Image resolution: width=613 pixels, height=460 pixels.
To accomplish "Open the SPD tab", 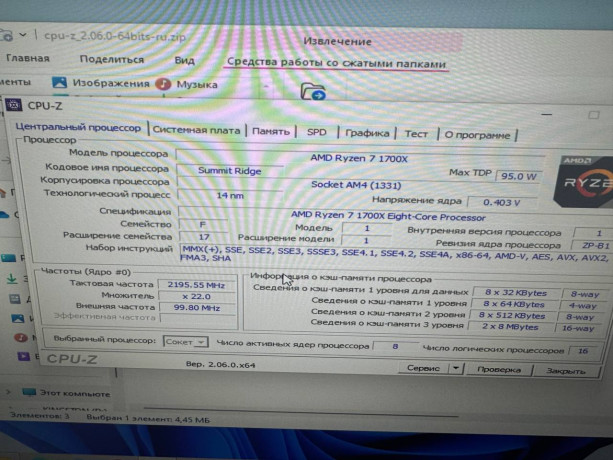I will pyautogui.click(x=316, y=132).
